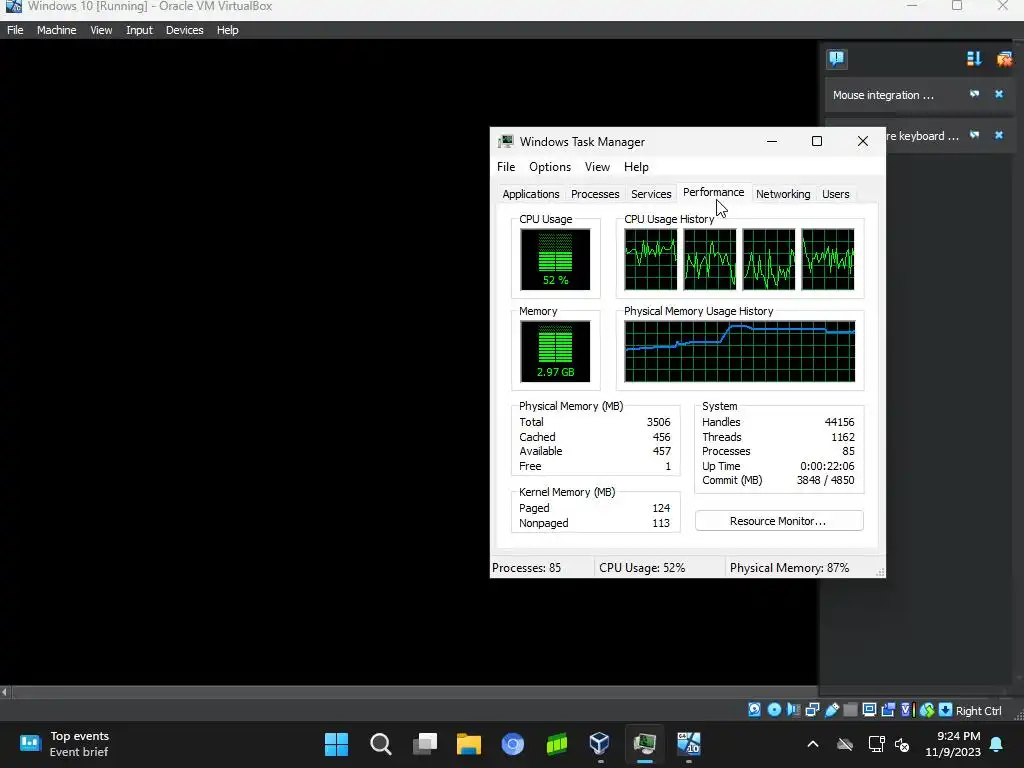Image resolution: width=1024 pixels, height=768 pixels.
Task: Click the Task Manager resize grip
Action: [880, 572]
